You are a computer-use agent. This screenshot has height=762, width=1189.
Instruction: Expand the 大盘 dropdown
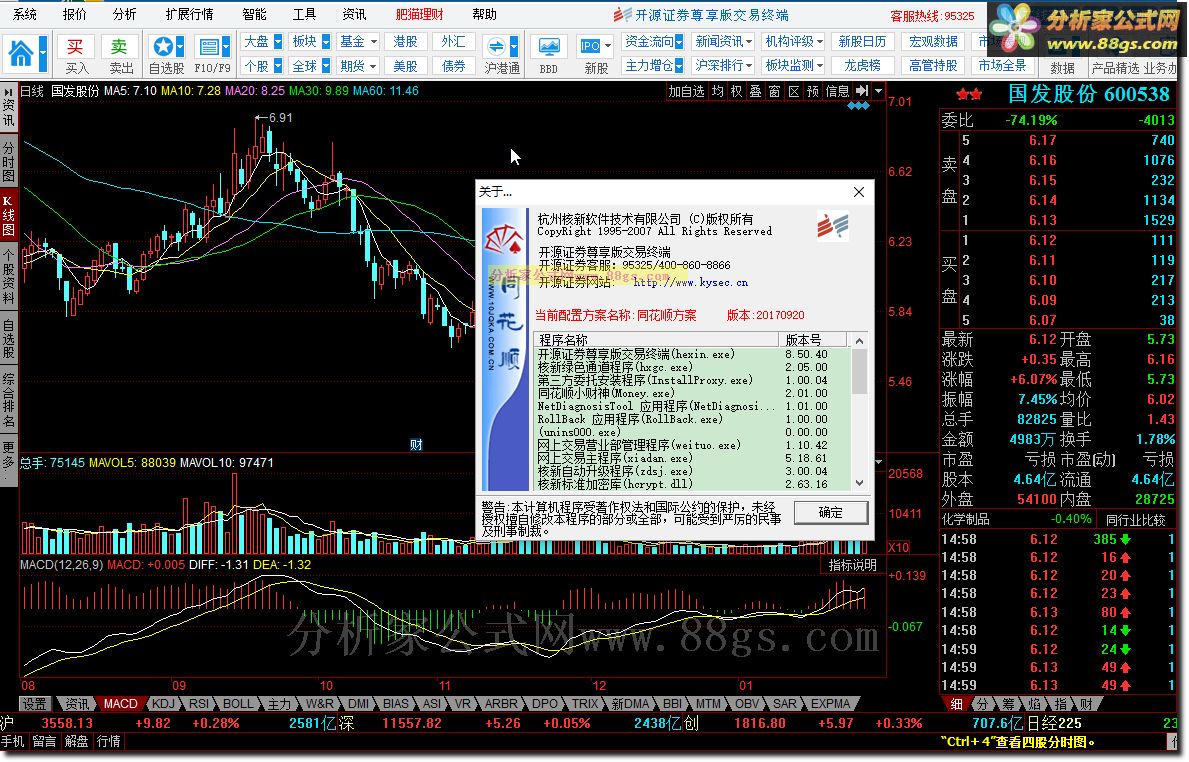tap(278, 42)
